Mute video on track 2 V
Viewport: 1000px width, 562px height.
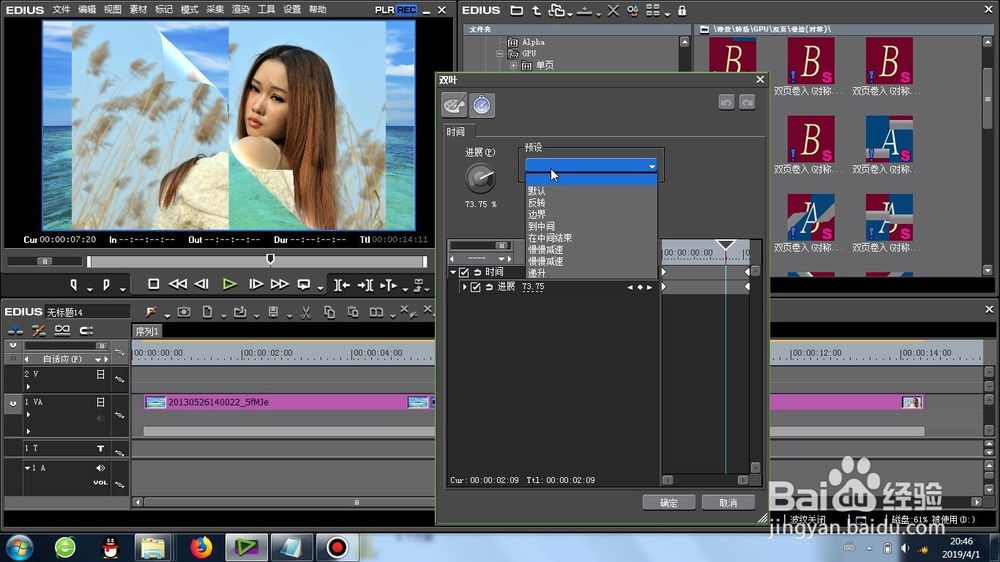tap(100, 374)
